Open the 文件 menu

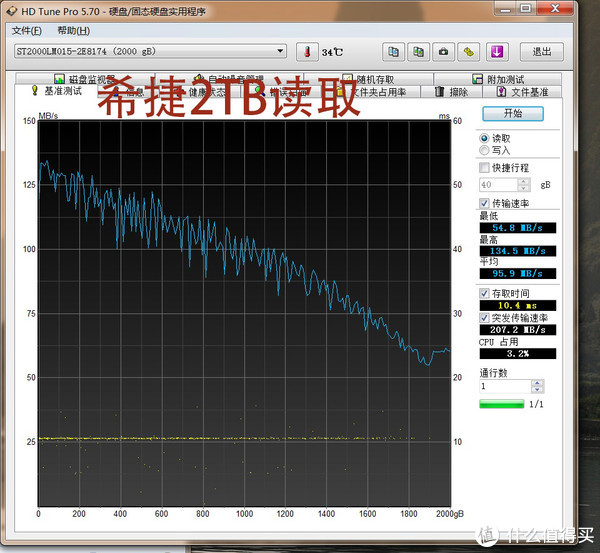pos(27,31)
